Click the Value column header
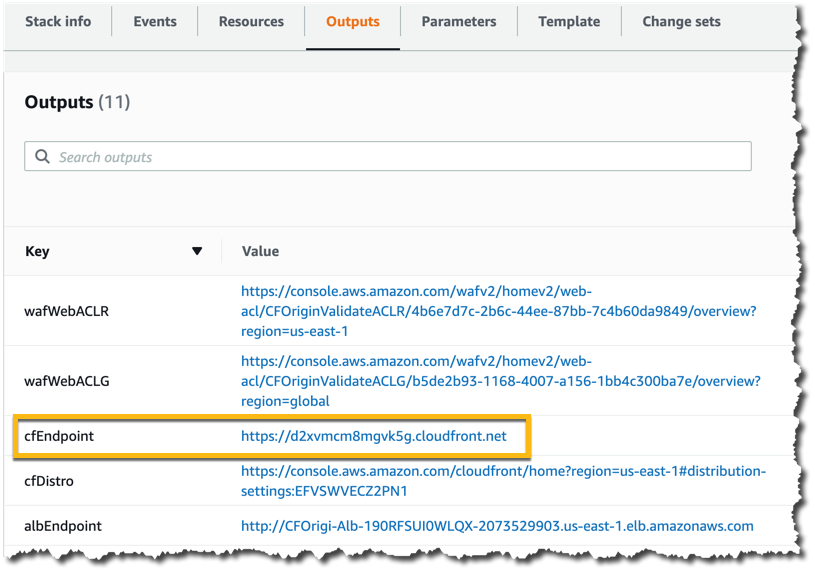The image size is (815, 573). (260, 251)
